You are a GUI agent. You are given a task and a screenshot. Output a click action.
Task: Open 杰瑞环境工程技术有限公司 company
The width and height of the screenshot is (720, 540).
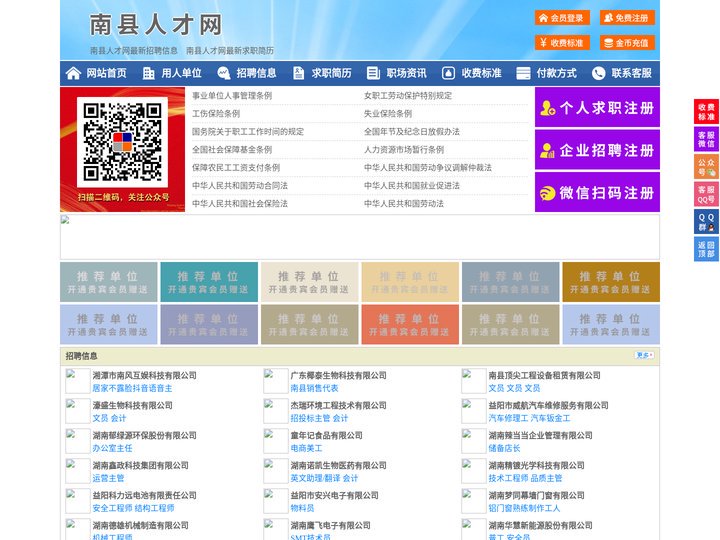338,405
